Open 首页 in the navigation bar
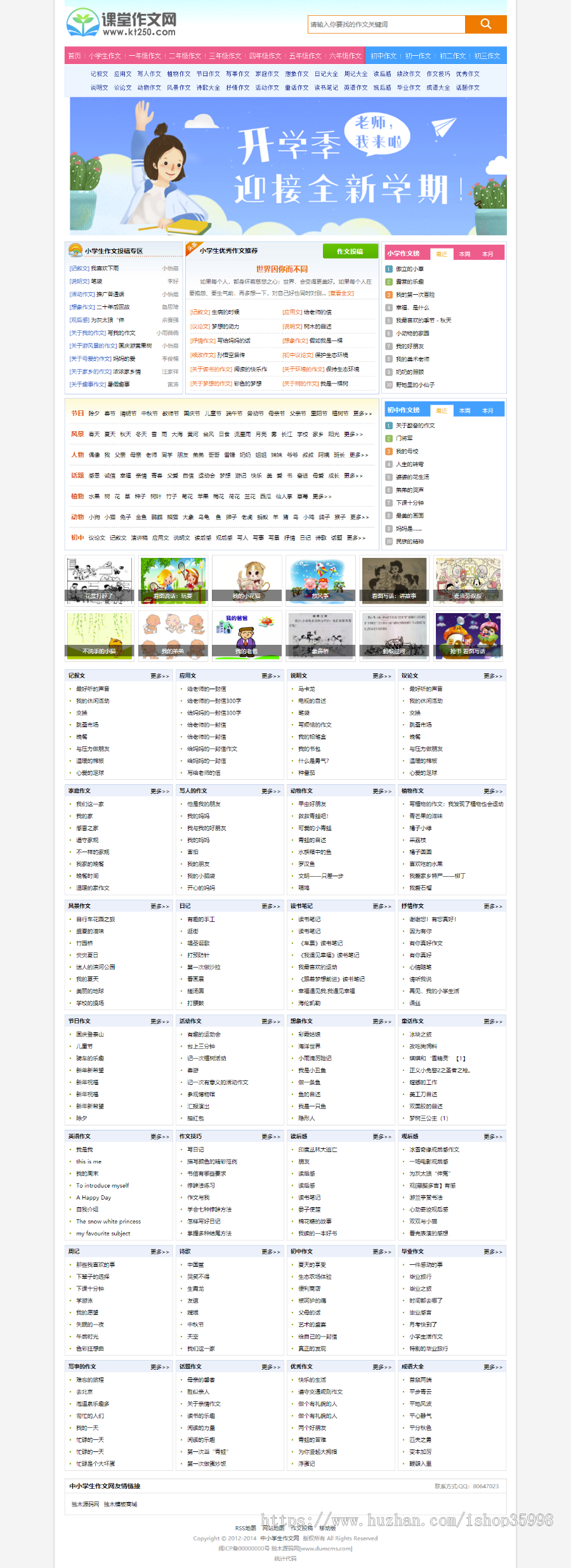Screen dimensions: 571x1568 (x=74, y=56)
